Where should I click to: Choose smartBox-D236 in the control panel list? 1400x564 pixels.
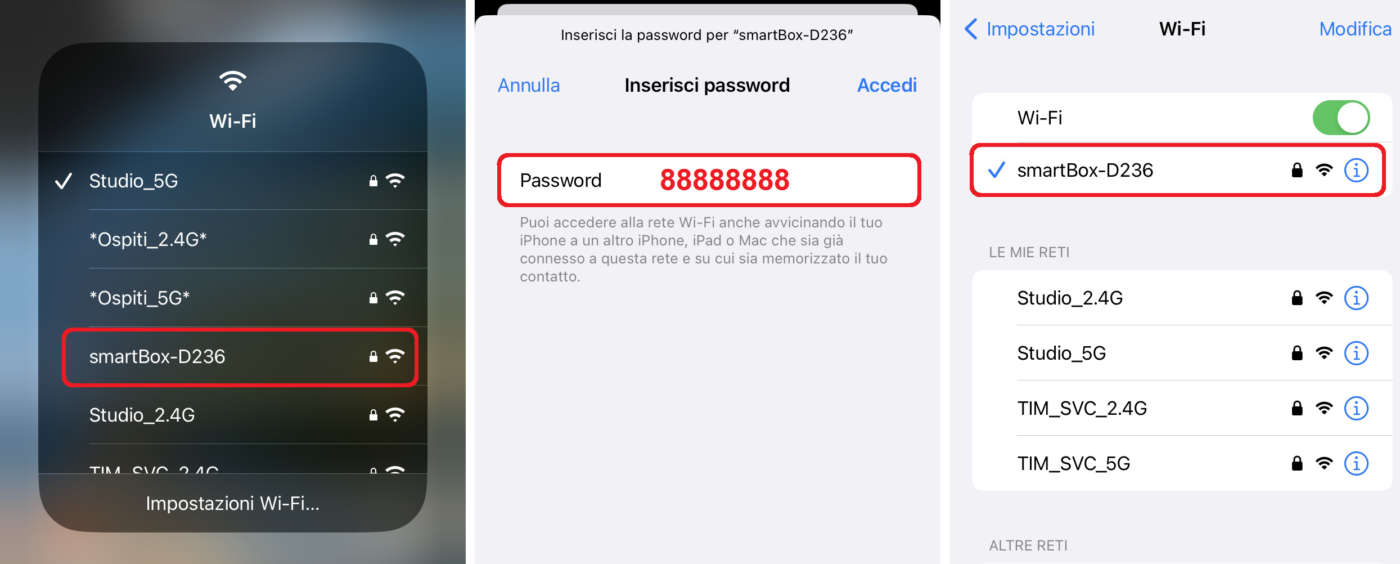tap(240, 356)
